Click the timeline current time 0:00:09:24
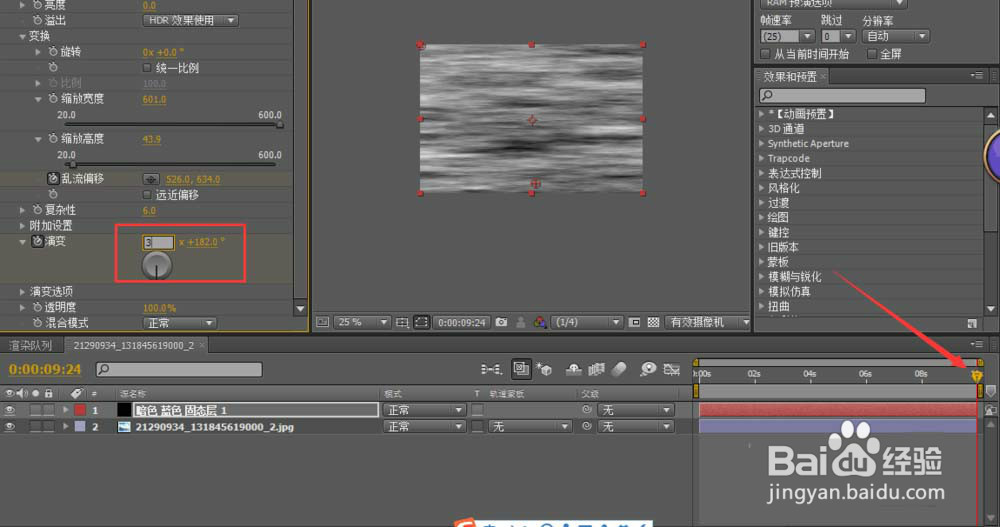The width and height of the screenshot is (1000, 527). pos(45,369)
